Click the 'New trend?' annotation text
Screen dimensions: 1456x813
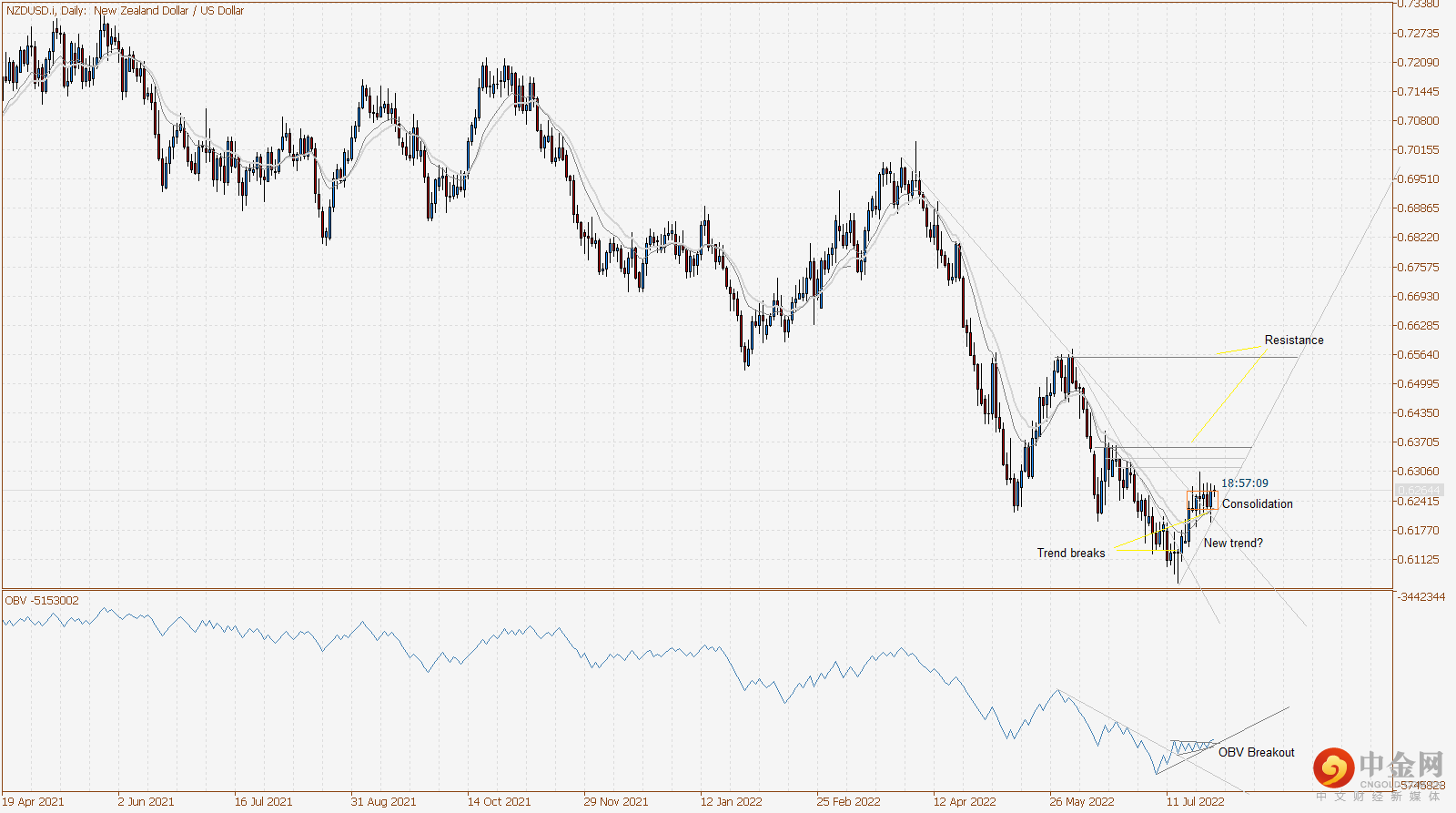[1233, 544]
